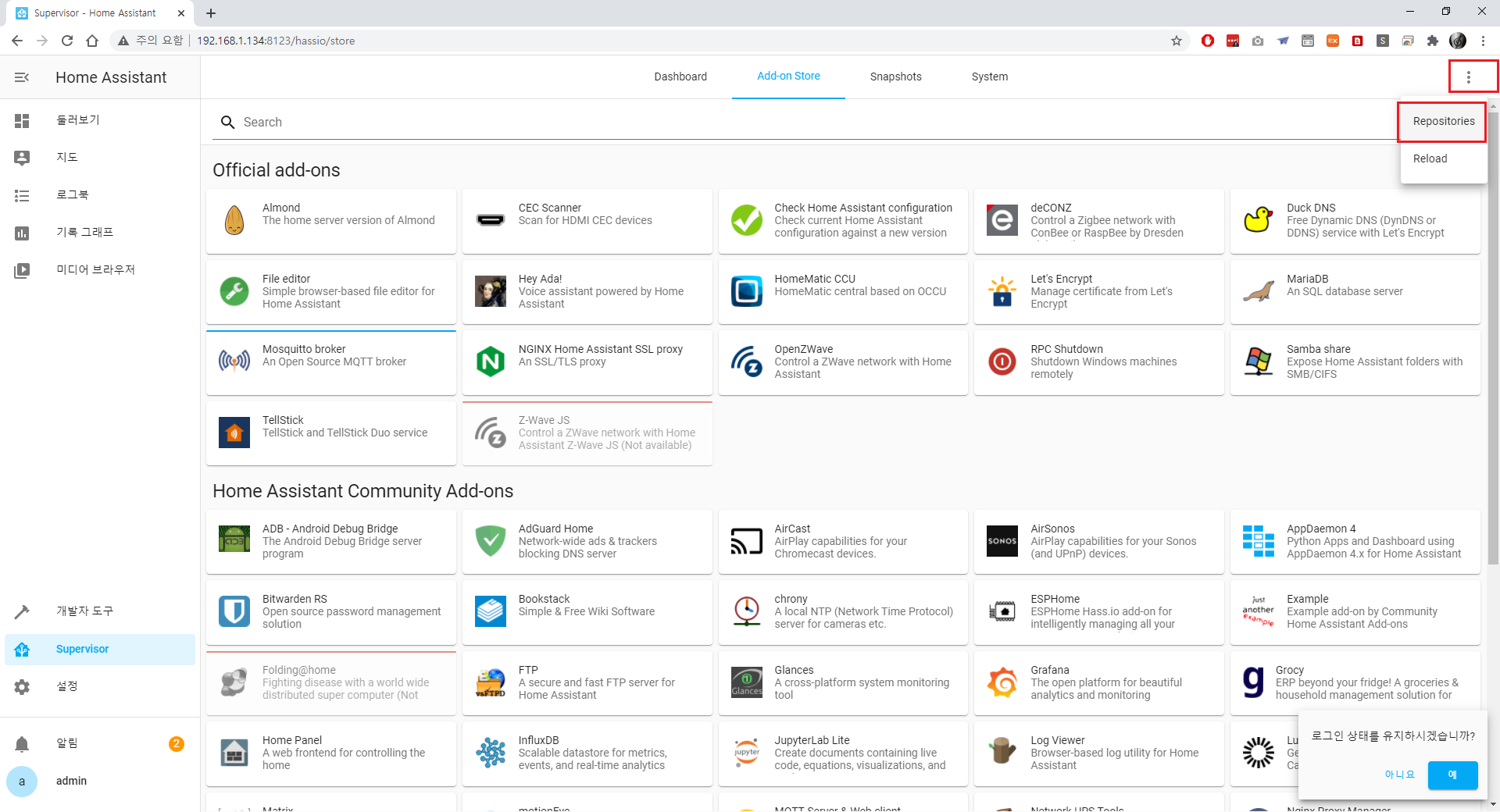Click the AirSonos SONOS icon
Screen dimensions: 1500x812
(x=1002, y=541)
